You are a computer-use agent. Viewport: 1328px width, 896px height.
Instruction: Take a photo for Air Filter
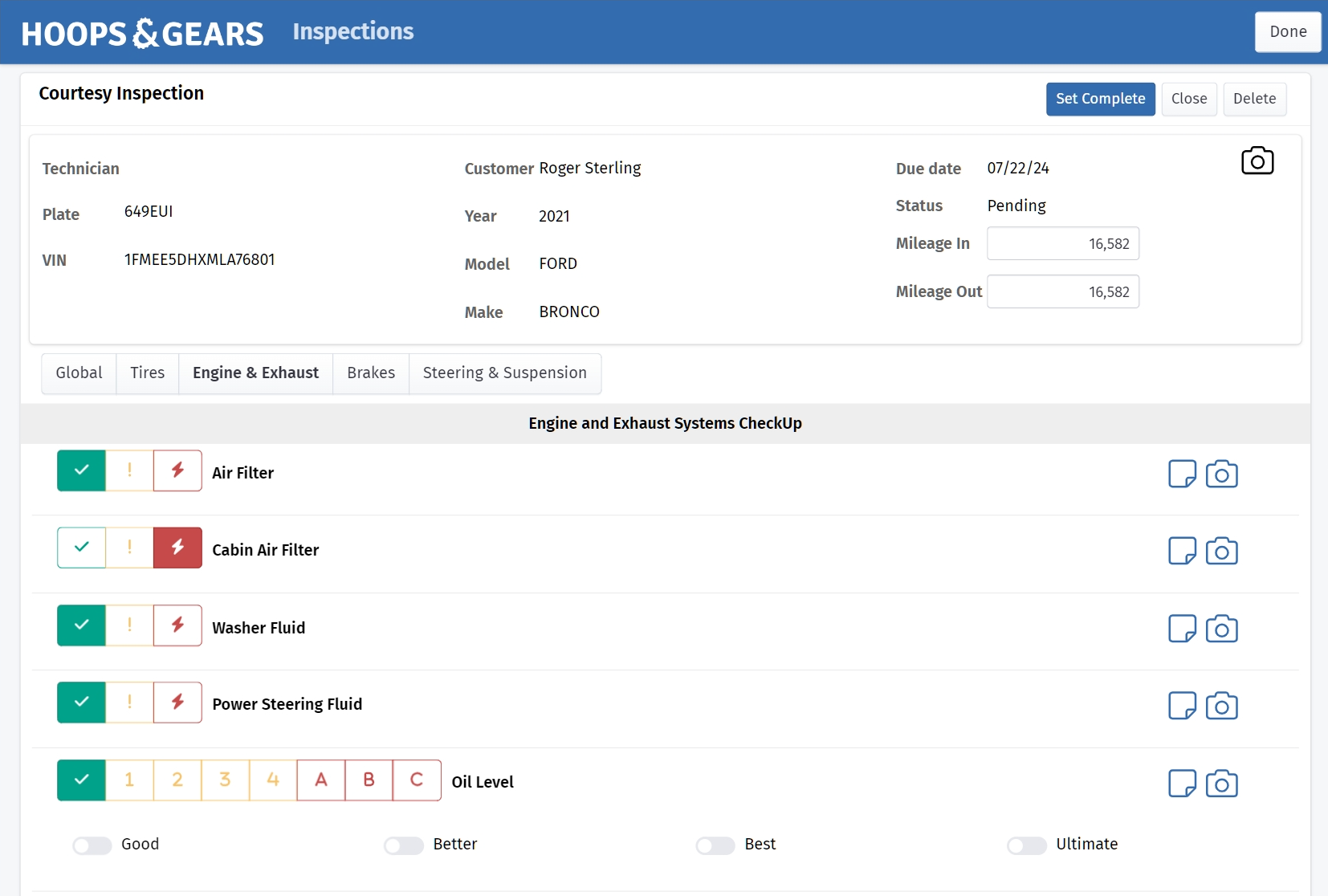[x=1222, y=474]
